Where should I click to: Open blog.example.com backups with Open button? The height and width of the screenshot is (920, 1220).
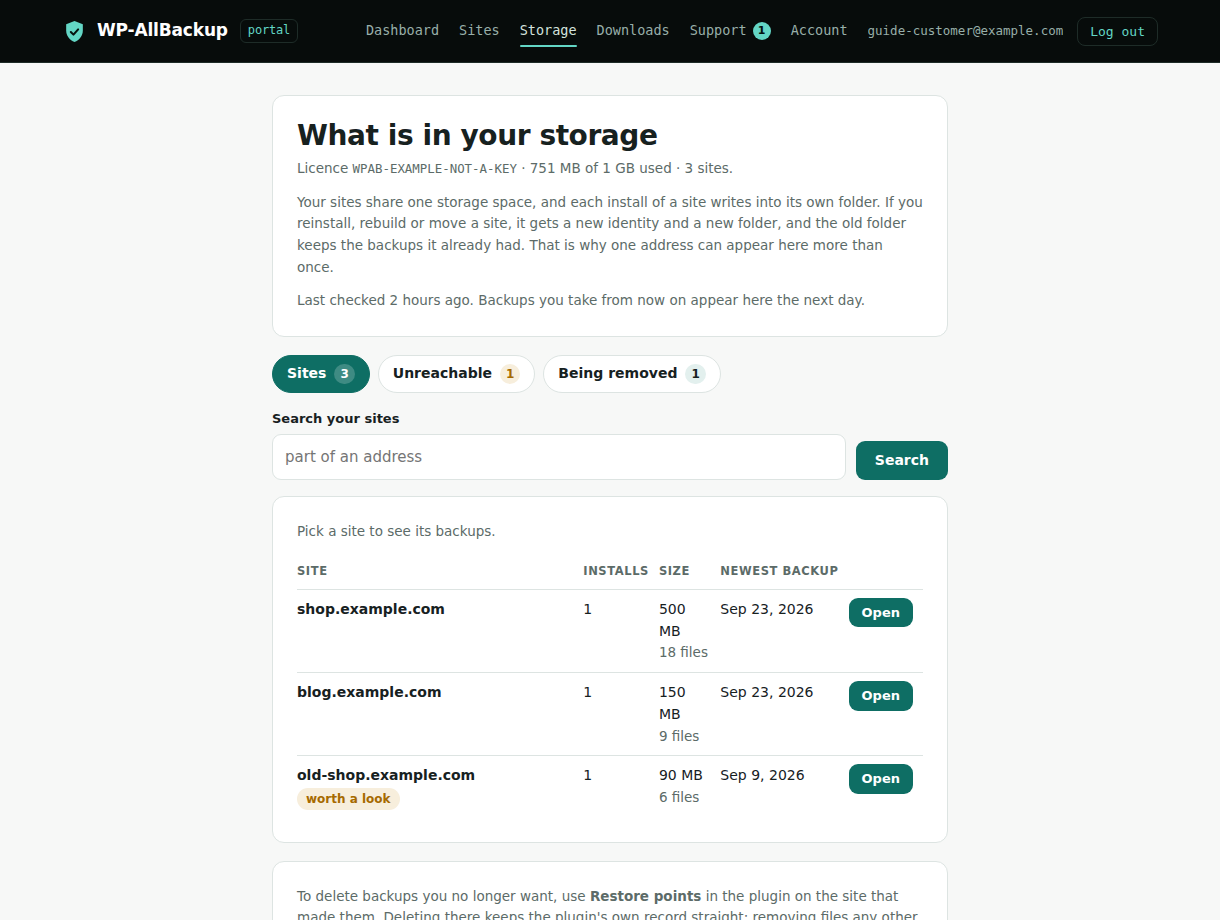click(881, 696)
